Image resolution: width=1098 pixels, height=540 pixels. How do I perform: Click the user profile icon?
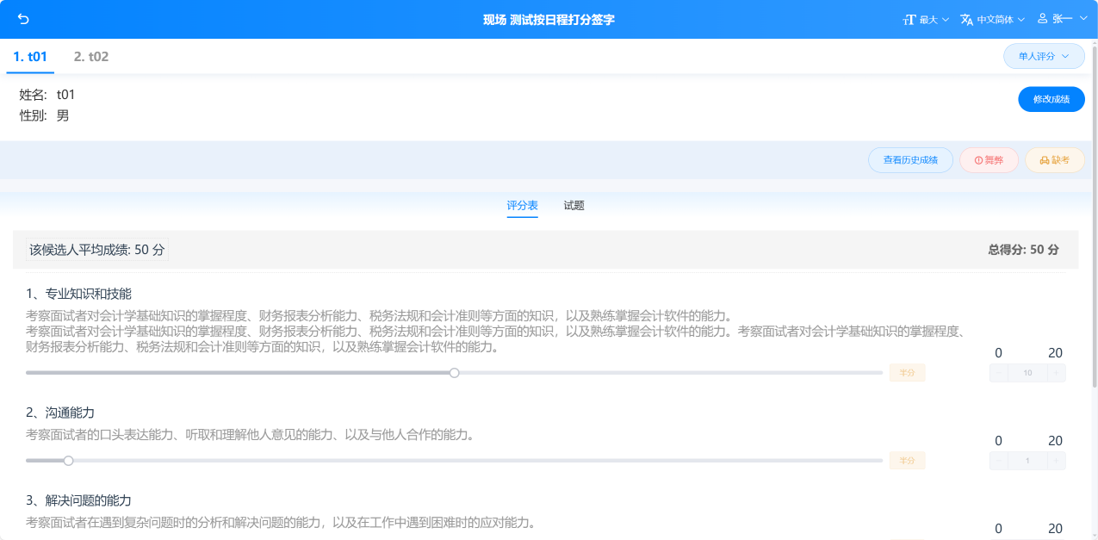tap(1043, 19)
